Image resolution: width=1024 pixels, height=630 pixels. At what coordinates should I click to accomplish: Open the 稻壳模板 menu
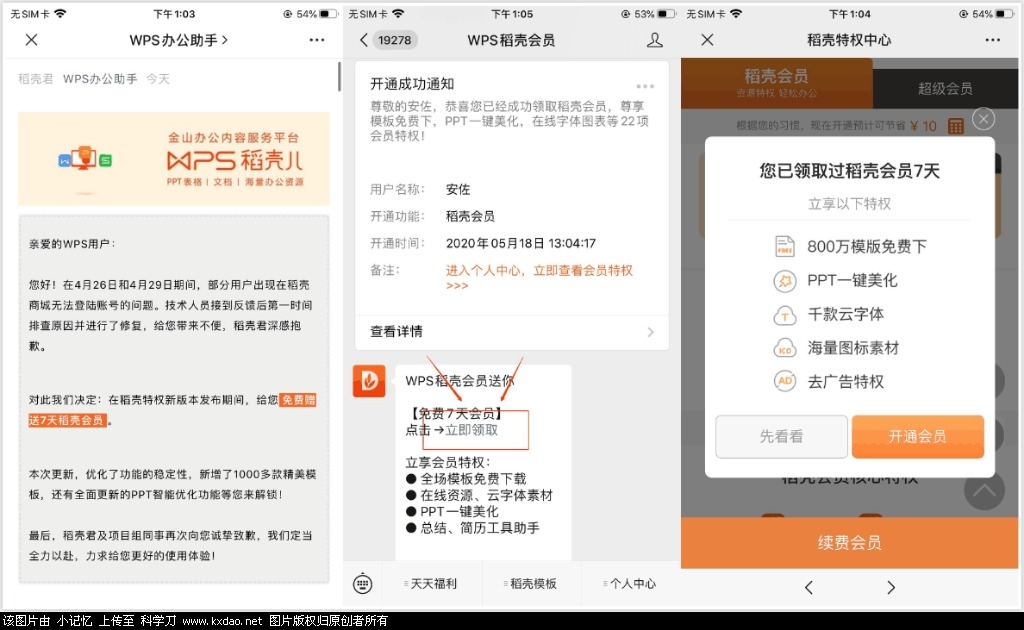pos(532,584)
